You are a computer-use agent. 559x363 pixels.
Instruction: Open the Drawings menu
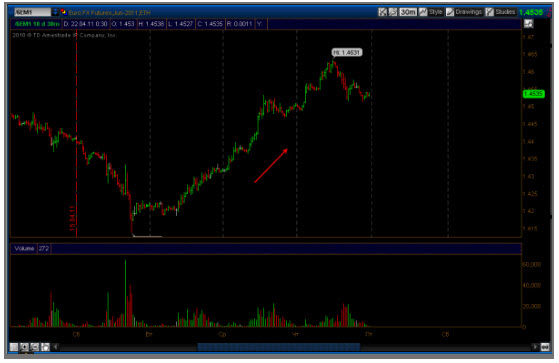[468, 12]
